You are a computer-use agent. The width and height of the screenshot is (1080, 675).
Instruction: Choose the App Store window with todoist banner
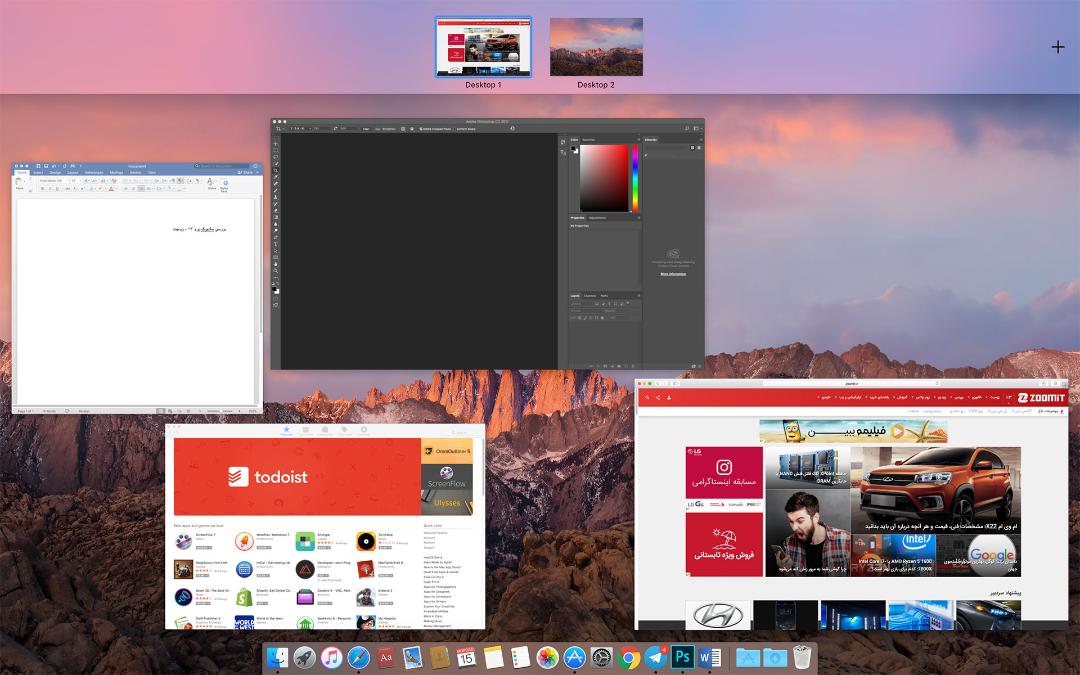[x=325, y=526]
